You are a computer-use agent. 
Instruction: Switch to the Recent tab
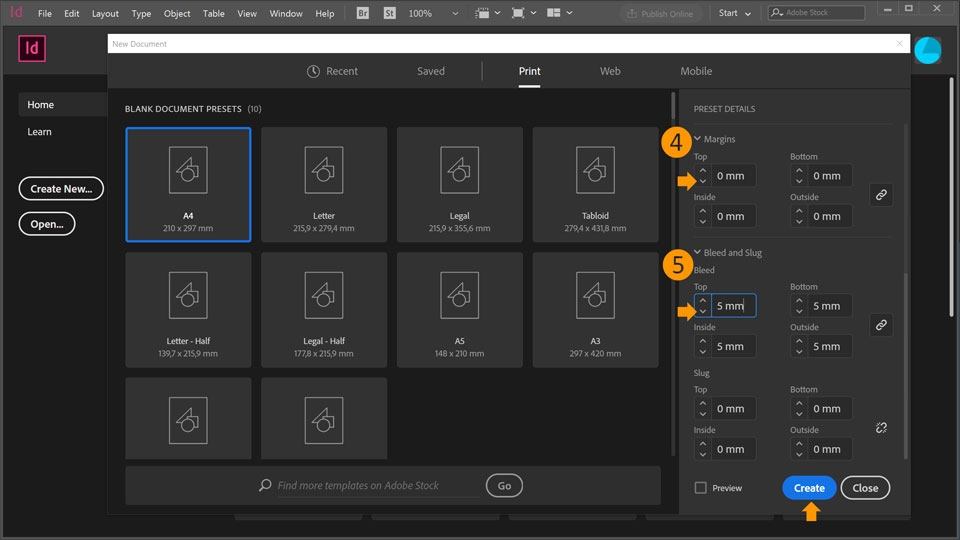[332, 71]
